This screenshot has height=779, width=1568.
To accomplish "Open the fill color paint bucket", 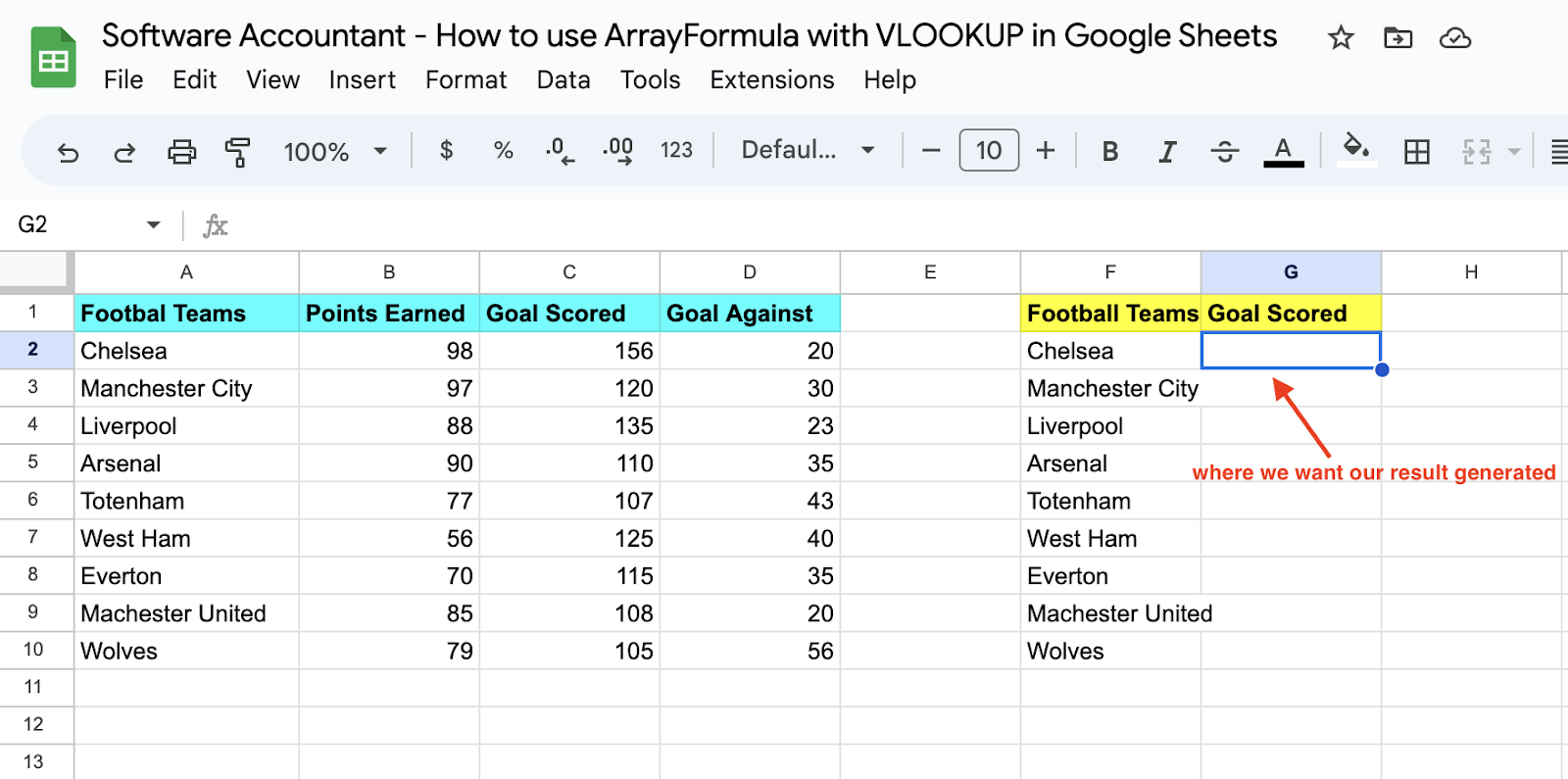I will pos(1356,150).
